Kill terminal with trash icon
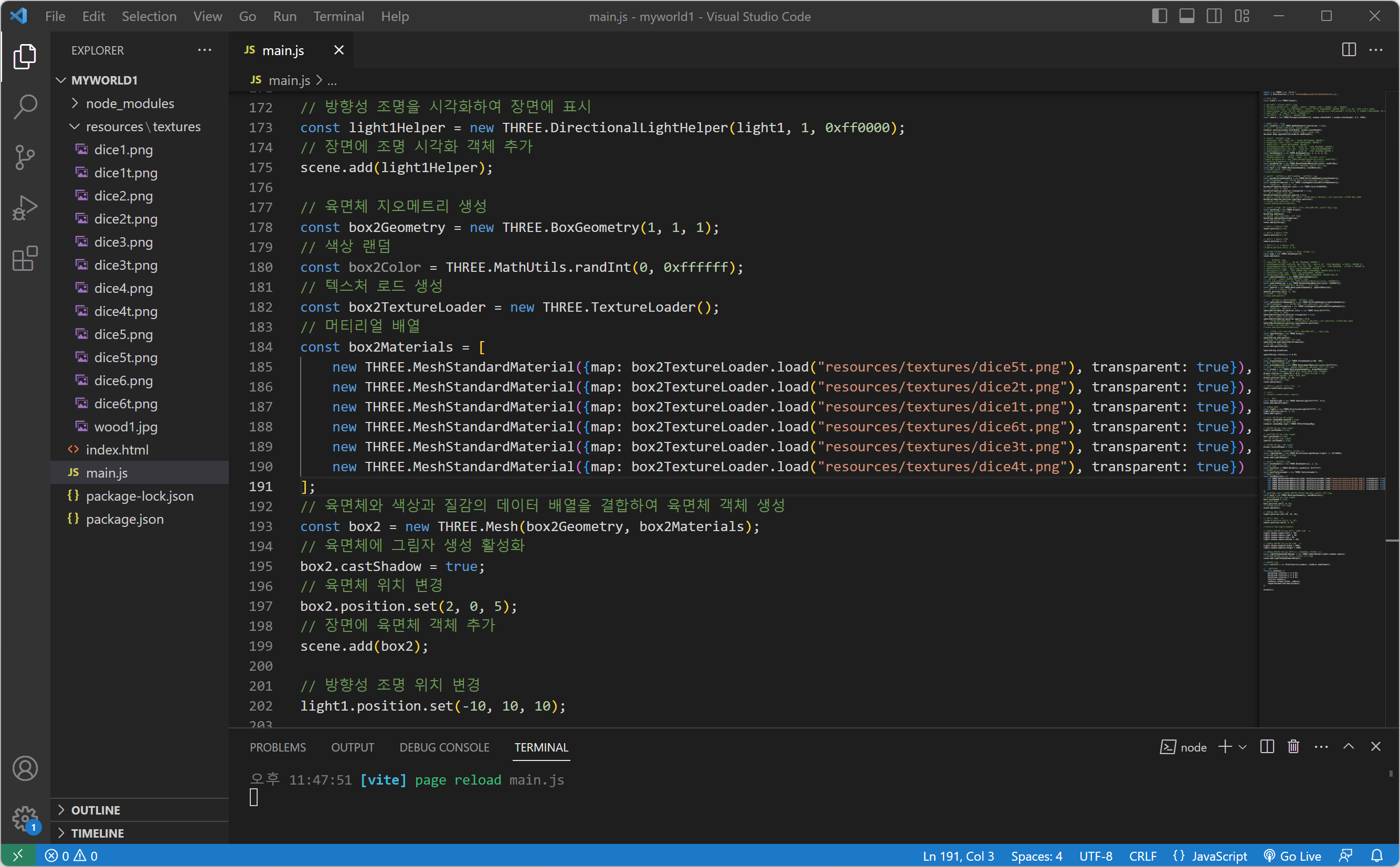Image resolution: width=1400 pixels, height=867 pixels. [x=1293, y=747]
